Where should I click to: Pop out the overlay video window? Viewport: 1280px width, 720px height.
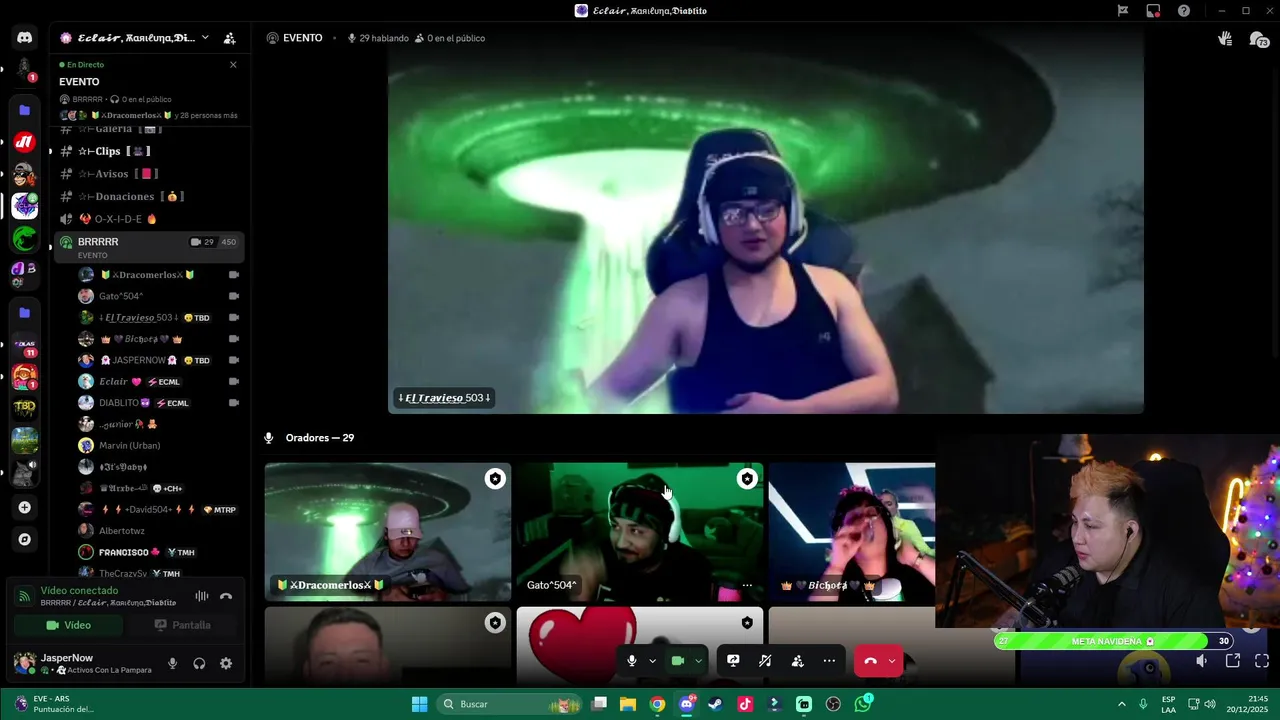1233,661
